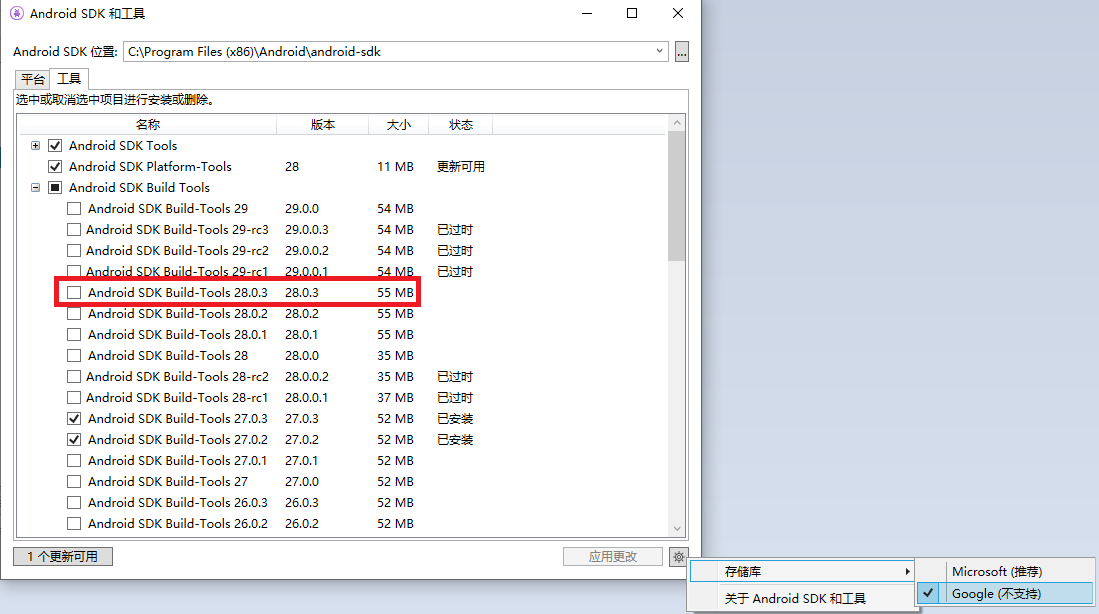Check Build-Tools 26.0.3 checkbox
This screenshot has height=614, width=1099.
click(74, 503)
